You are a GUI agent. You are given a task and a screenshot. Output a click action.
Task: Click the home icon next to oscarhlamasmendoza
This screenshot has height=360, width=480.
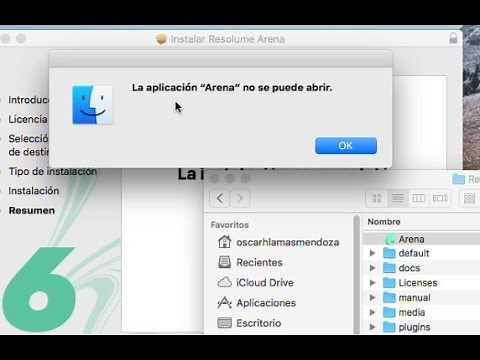[x=224, y=242]
